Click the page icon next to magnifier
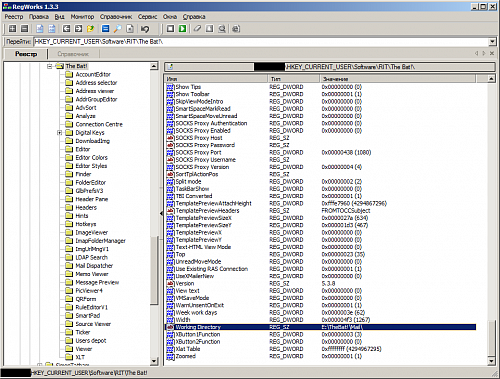The height and width of the screenshot is (379, 500). [x=130, y=29]
